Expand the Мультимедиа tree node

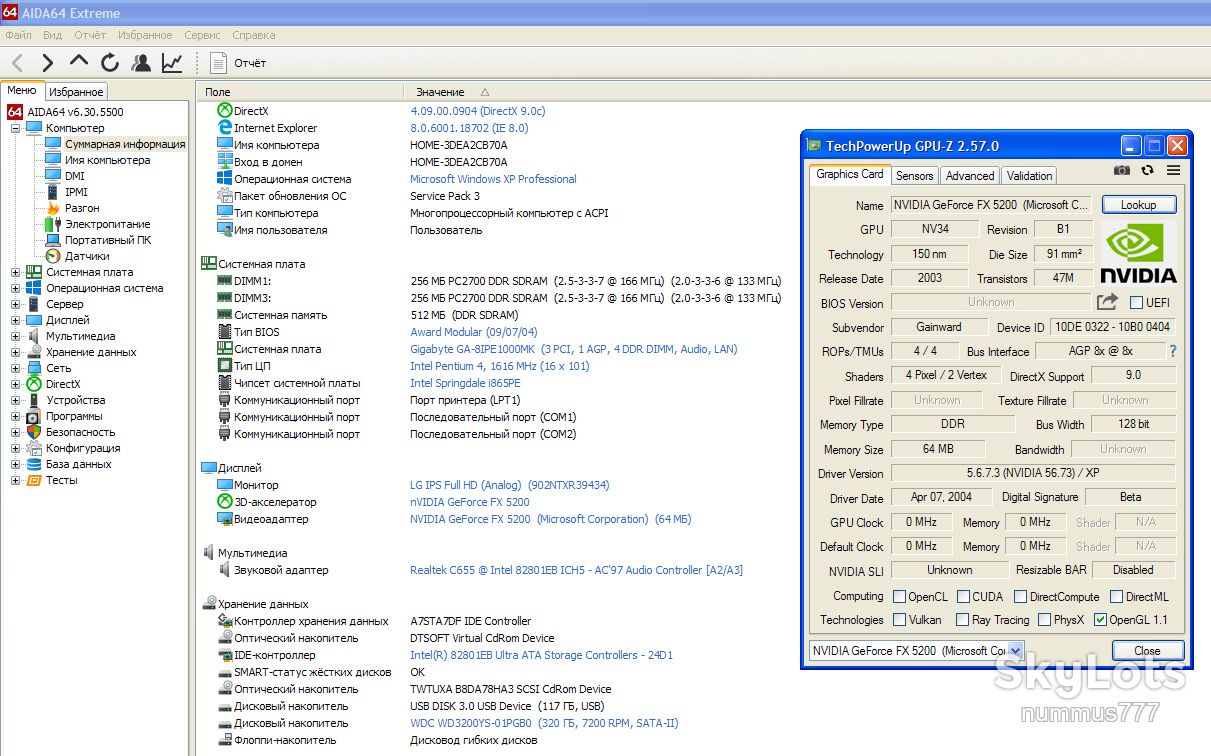pyautogui.click(x=15, y=336)
